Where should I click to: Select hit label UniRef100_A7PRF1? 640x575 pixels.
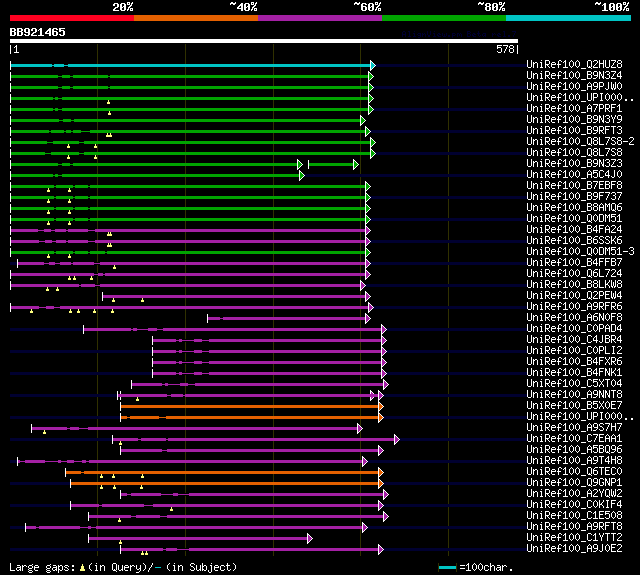(x=574, y=109)
